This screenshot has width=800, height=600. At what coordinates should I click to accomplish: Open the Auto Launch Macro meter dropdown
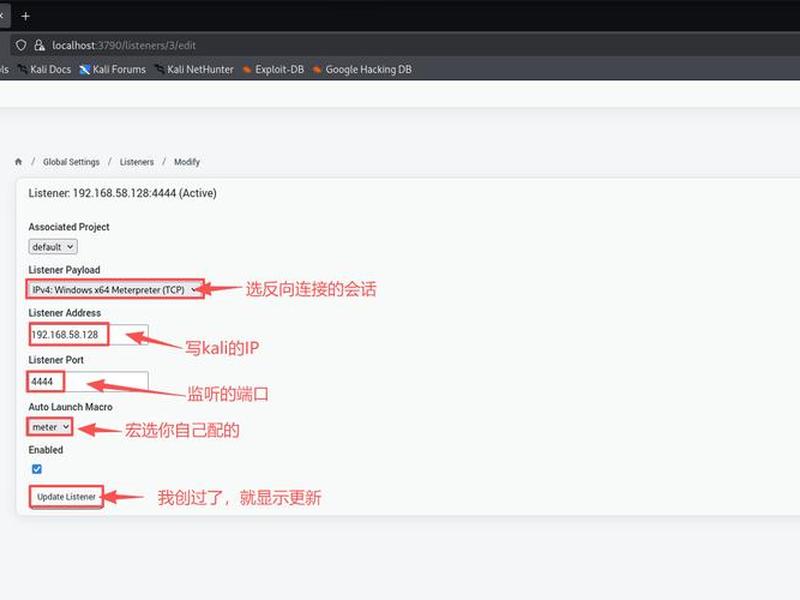pyautogui.click(x=50, y=427)
